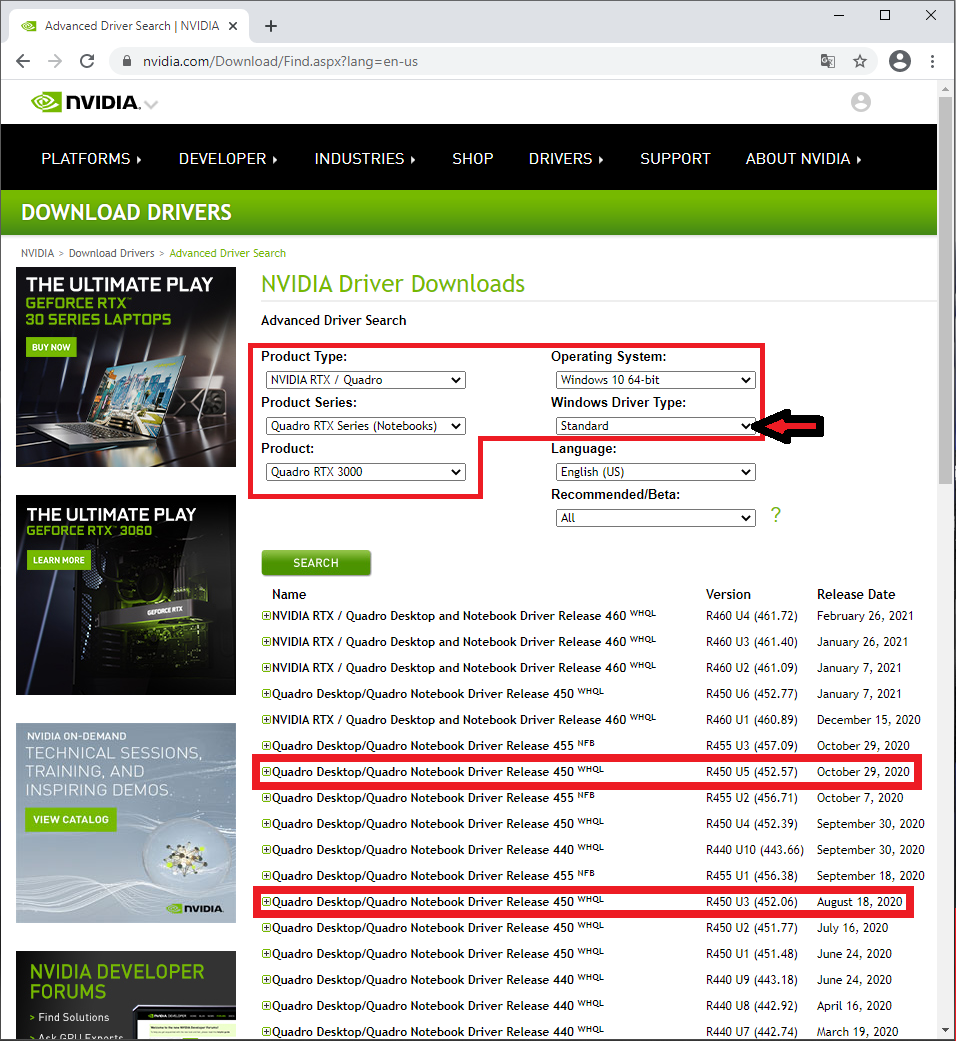Viewport: 956px width, 1041px height.
Task: Expand R455 U2 (456.71) driver row
Action: tap(266, 797)
